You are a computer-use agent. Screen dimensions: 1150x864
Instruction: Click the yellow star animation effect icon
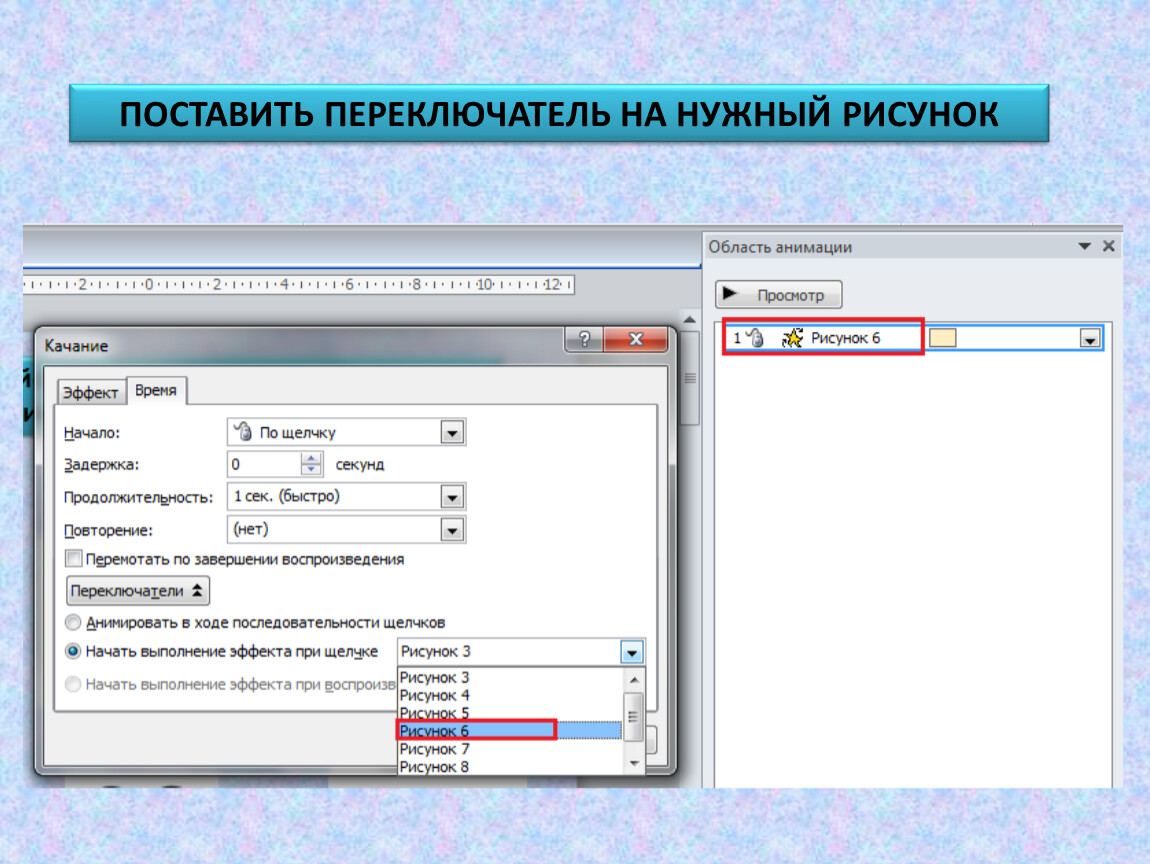click(792, 339)
